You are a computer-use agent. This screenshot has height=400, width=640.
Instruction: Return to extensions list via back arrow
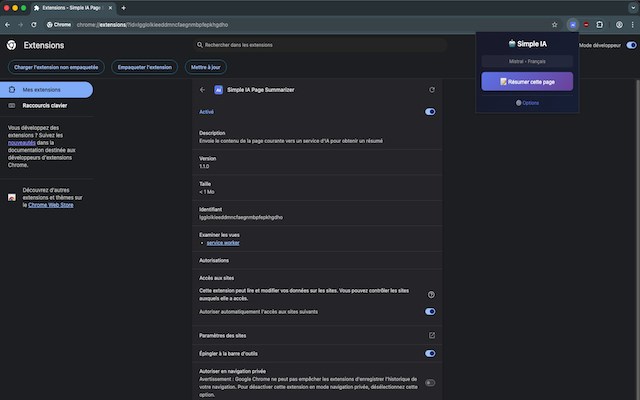(202, 90)
